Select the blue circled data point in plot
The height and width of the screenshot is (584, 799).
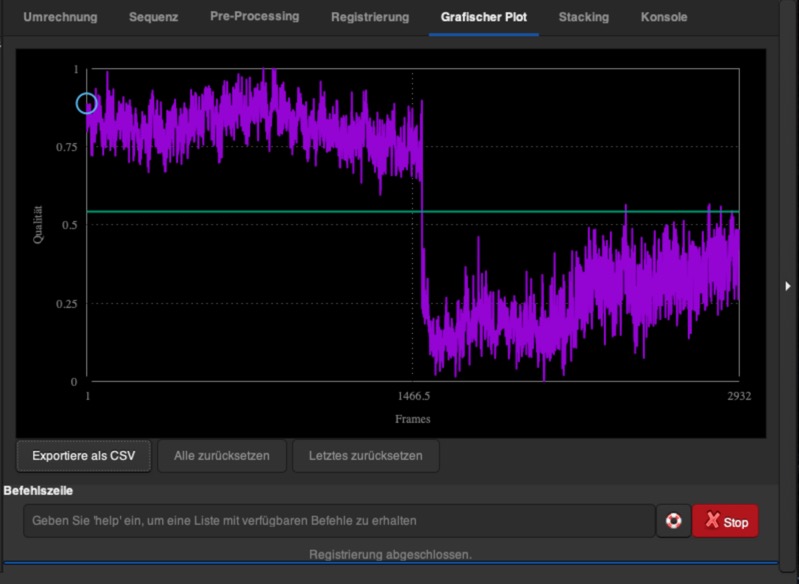click(x=87, y=103)
